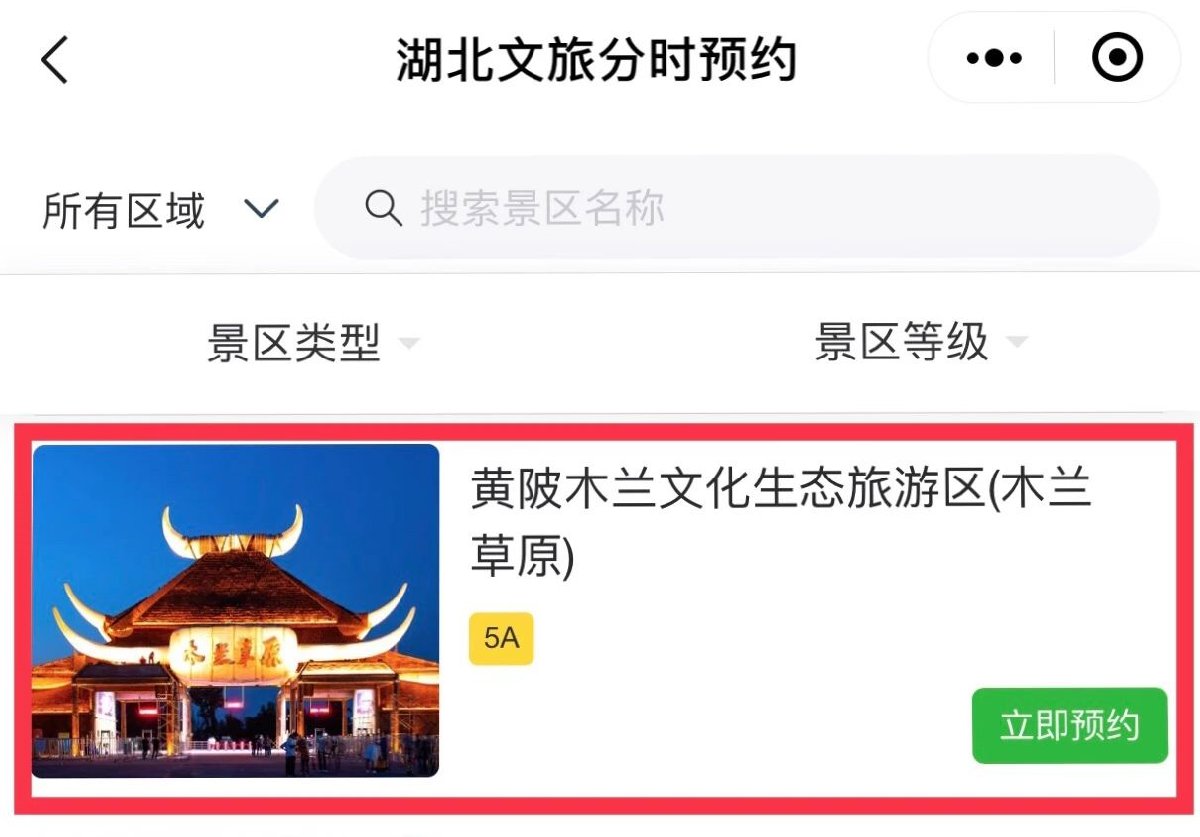This screenshot has width=1200, height=837.
Task: Open the 景区等级 filter dropdown
Action: tap(921, 342)
